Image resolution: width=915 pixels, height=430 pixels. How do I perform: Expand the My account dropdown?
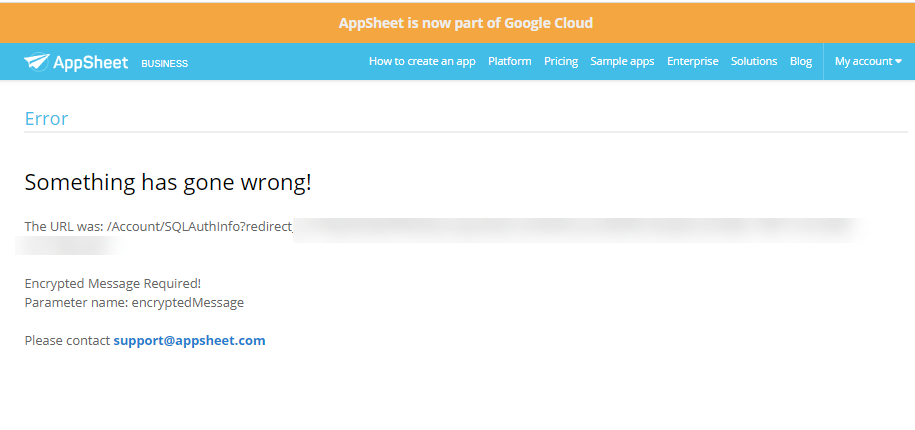[x=868, y=61]
